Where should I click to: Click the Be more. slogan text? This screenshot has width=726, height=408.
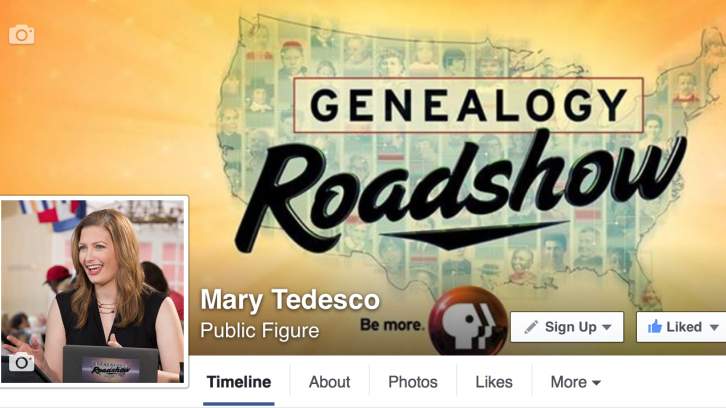point(392,325)
